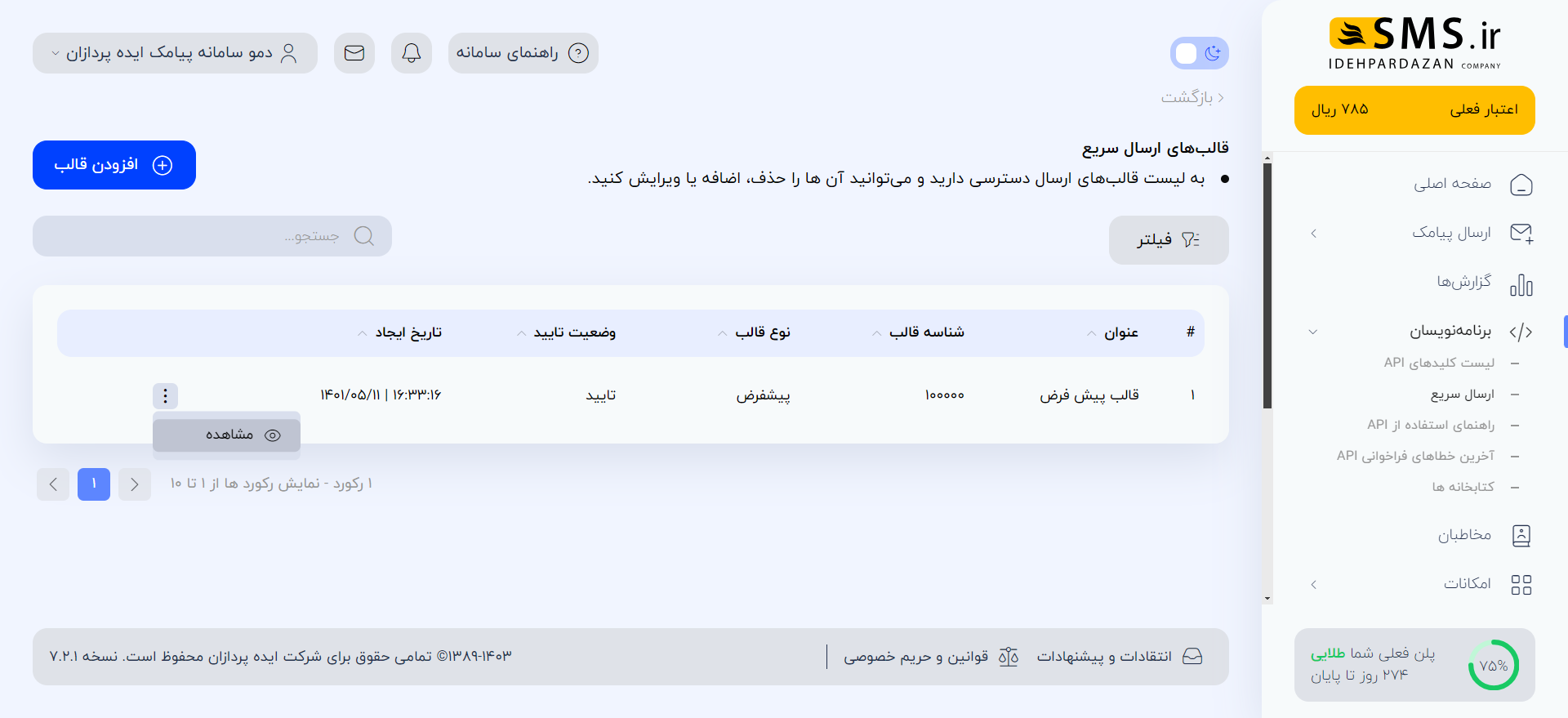Image resolution: width=1568 pixels, height=718 pixels.
Task: Click صفحه اصلی sidebar label
Action: click(1453, 184)
